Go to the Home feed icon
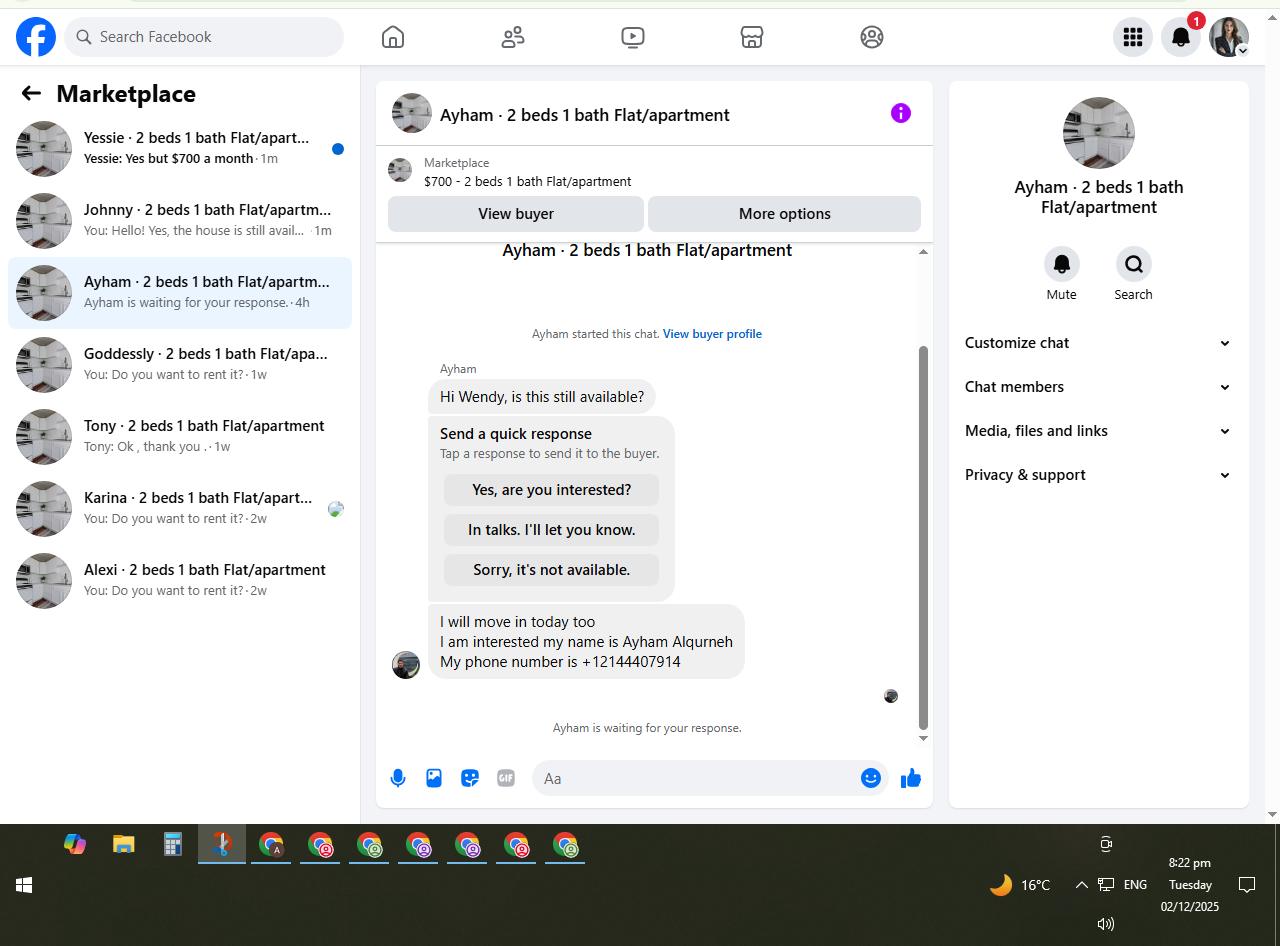Image resolution: width=1280 pixels, height=946 pixels. pos(393,37)
